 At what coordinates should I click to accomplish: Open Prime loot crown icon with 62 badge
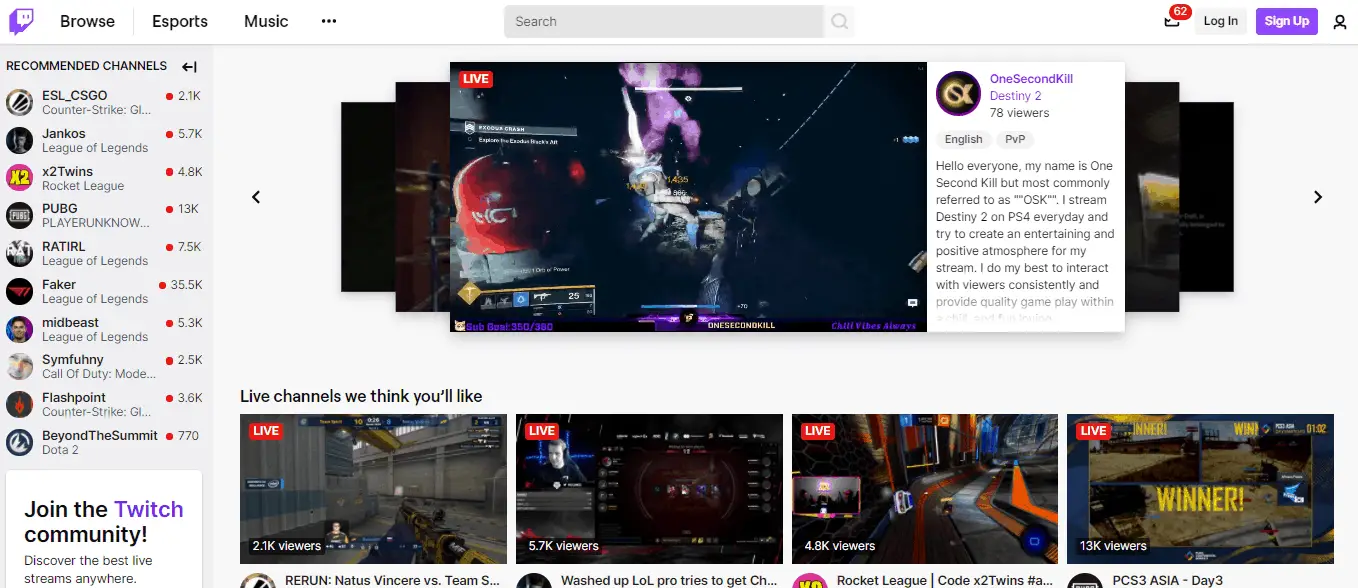coord(1172,21)
